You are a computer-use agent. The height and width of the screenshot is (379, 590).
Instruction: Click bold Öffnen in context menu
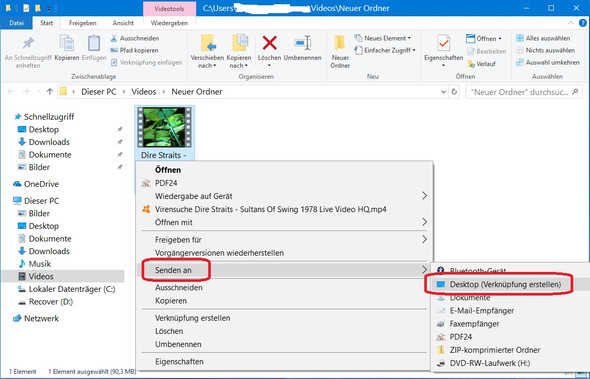[168, 170]
